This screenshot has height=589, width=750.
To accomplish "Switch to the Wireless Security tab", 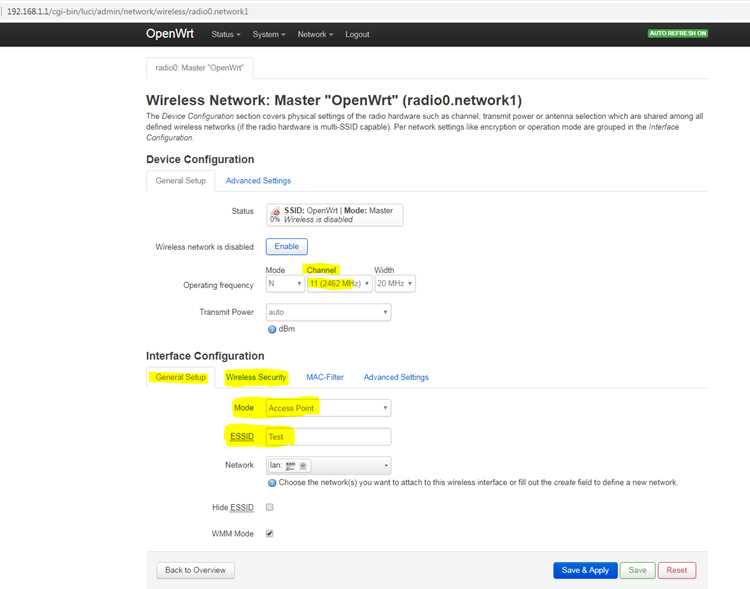I will 256,378.
